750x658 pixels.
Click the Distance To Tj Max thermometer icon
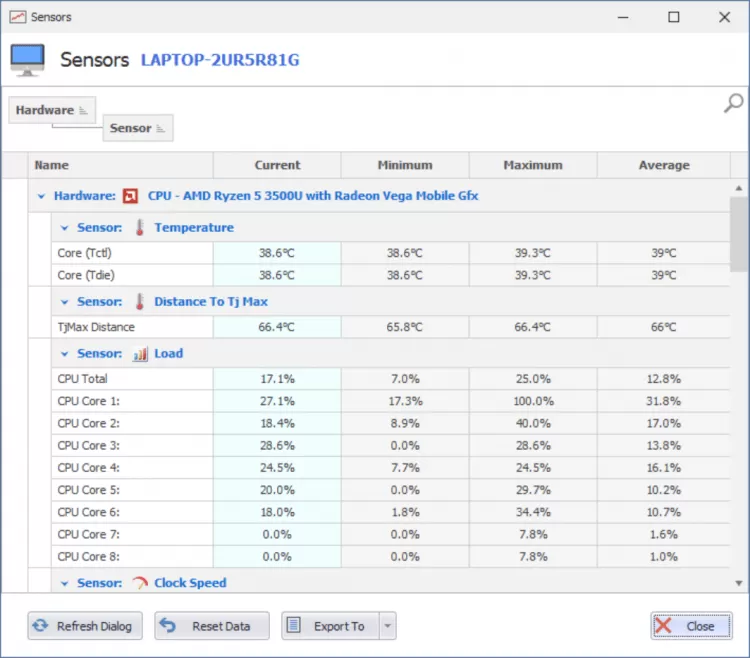[139, 302]
